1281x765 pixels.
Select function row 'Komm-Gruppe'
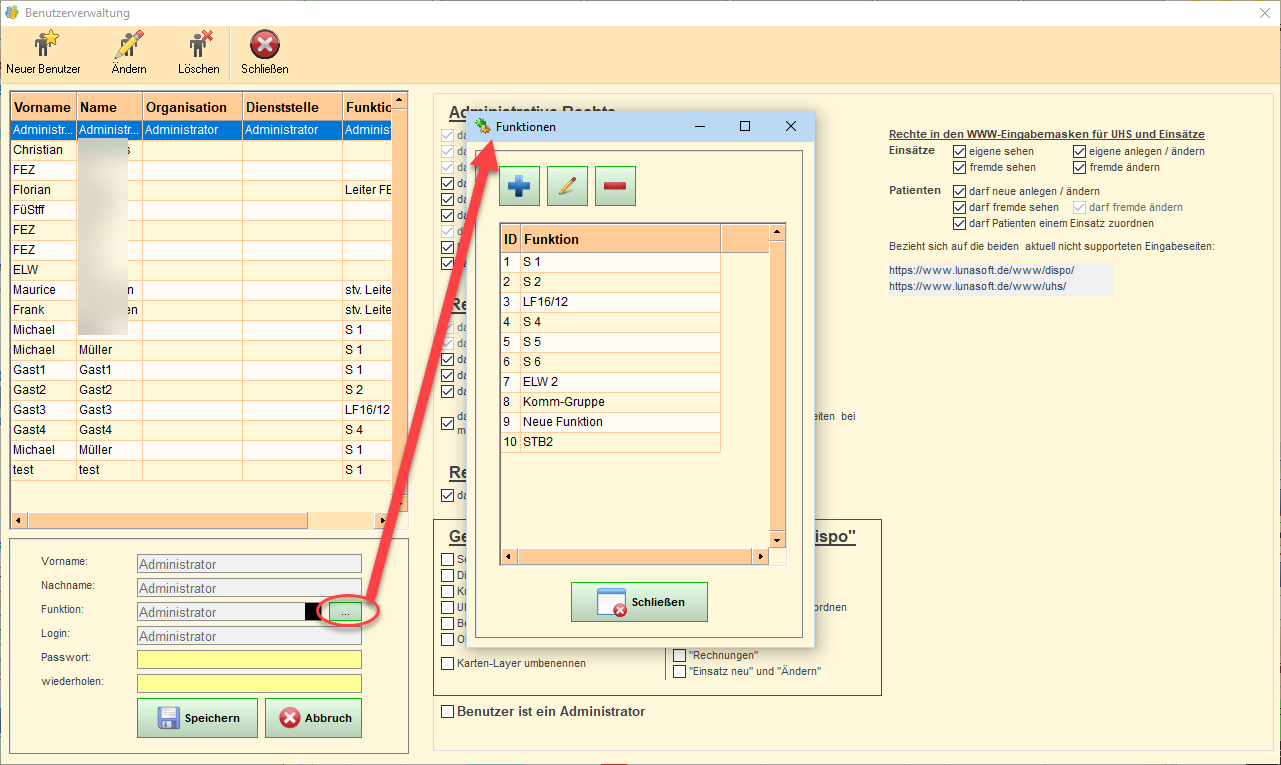tap(610, 402)
